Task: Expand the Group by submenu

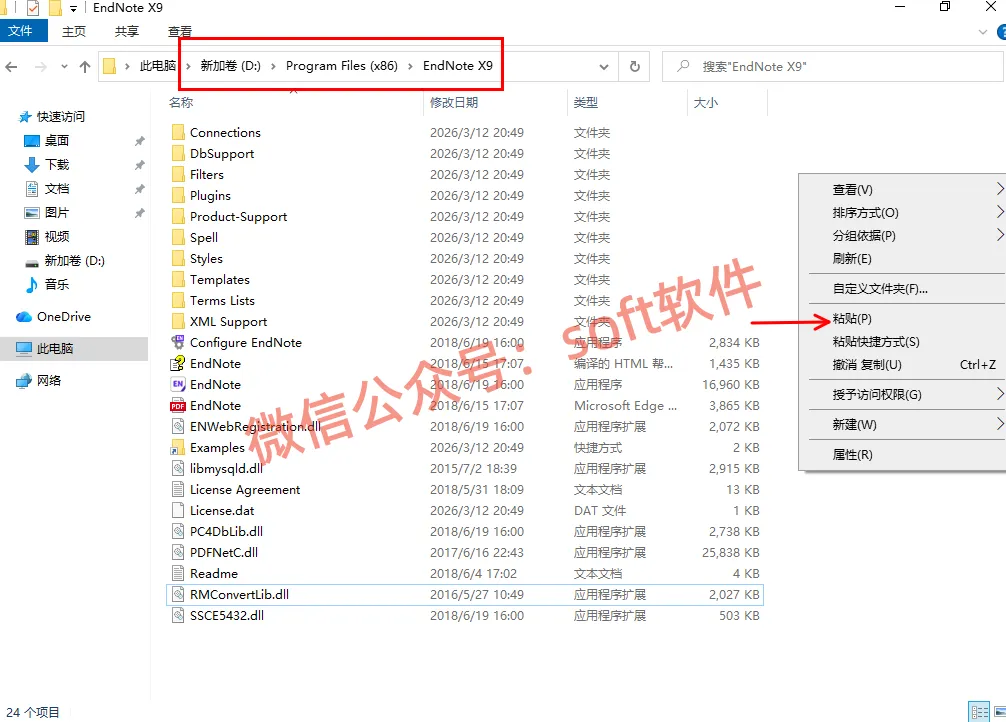Action: point(999,236)
